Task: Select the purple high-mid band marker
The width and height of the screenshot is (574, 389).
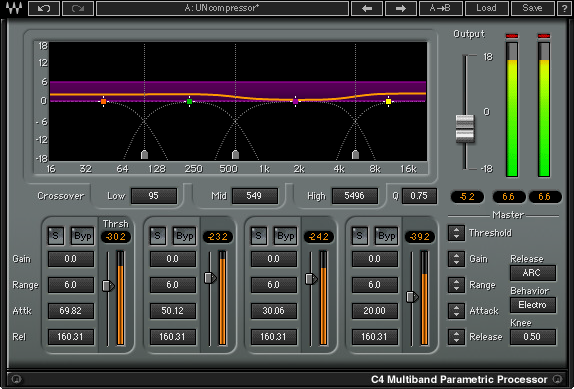Action: point(295,101)
